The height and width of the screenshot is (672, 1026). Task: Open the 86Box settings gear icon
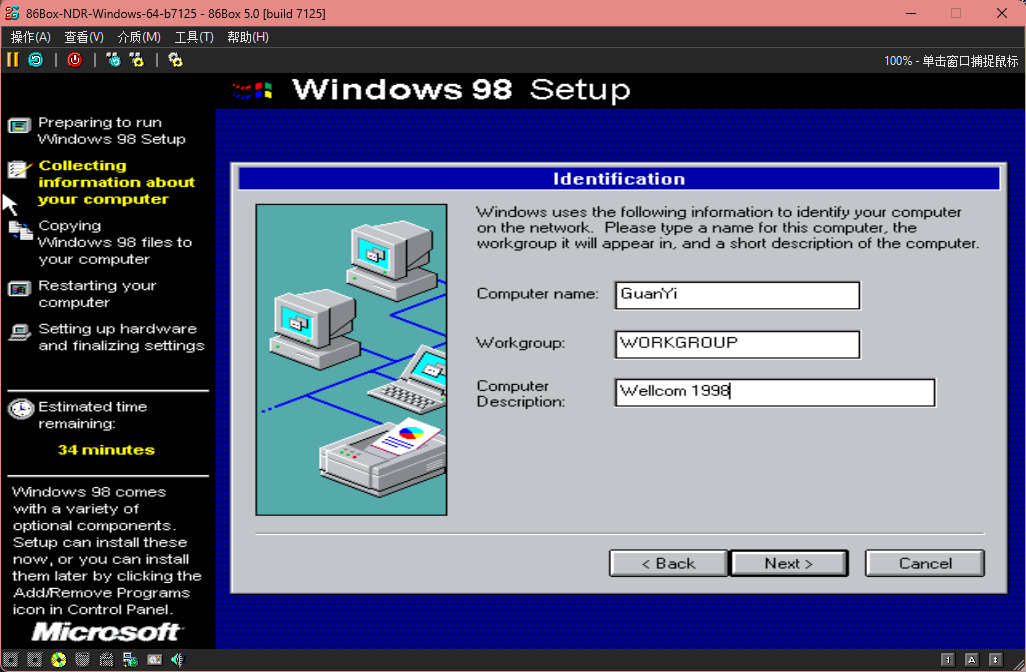[175, 60]
